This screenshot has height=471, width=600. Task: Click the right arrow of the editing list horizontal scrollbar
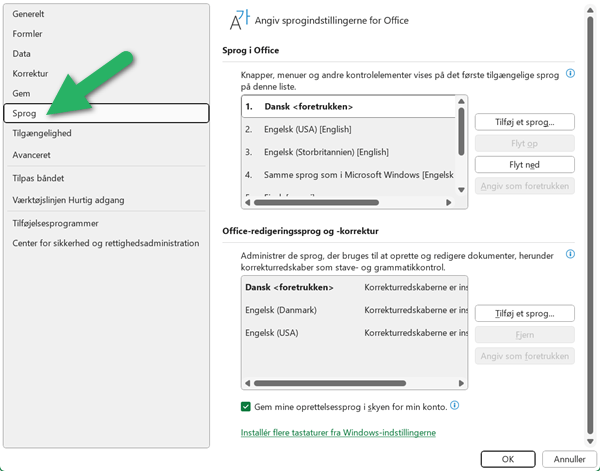(460, 383)
